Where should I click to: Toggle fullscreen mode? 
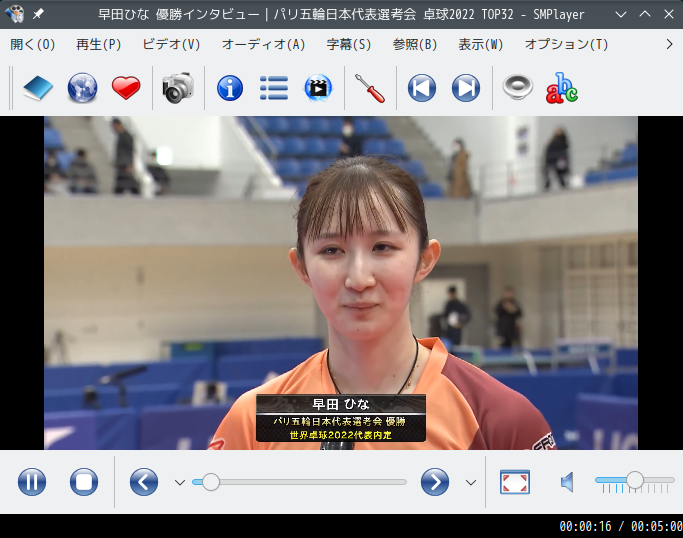click(515, 482)
